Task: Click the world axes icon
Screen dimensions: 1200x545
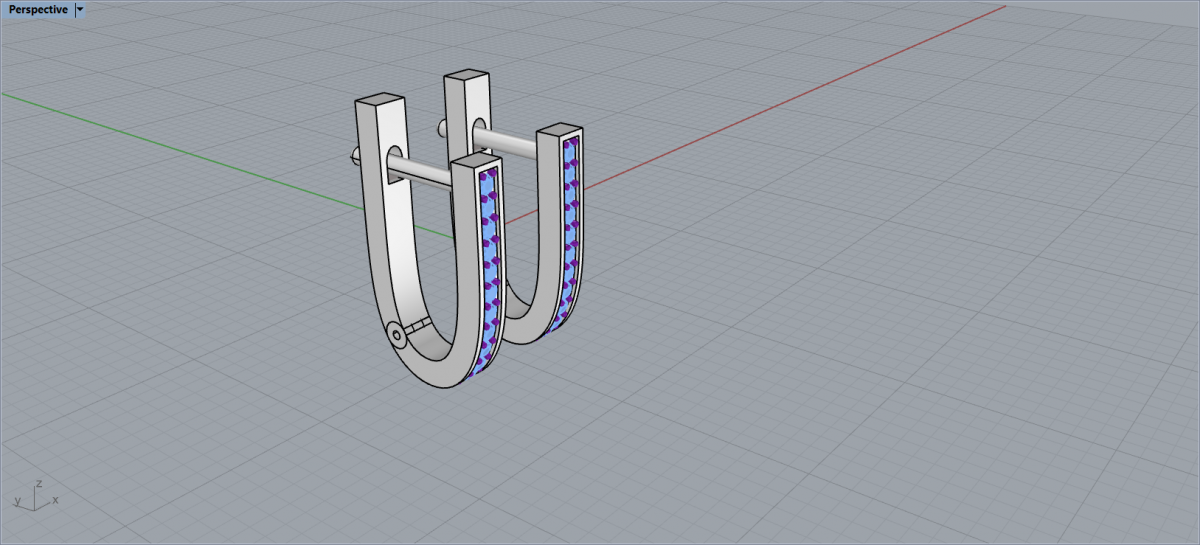Action: pos(35,495)
